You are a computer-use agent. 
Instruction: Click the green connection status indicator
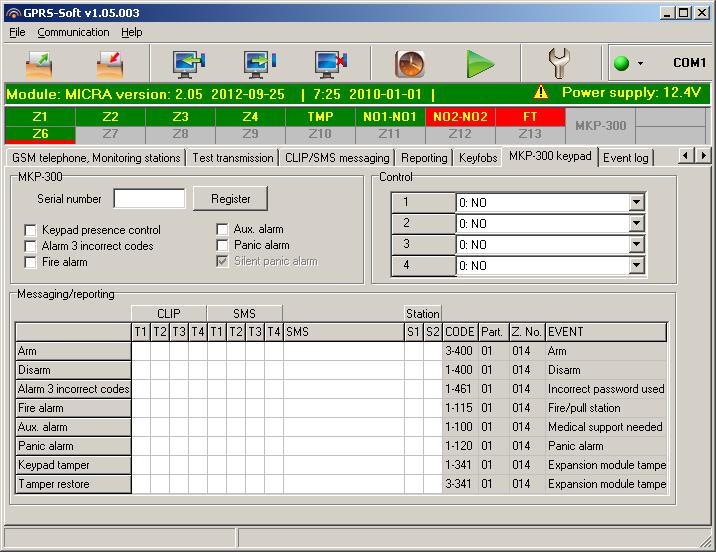(x=621, y=63)
